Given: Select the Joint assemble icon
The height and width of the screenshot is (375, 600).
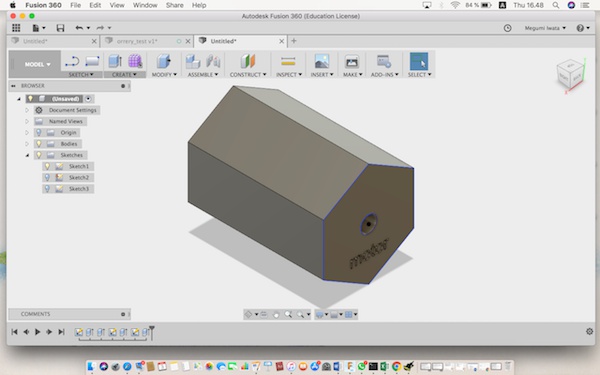Looking at the screenshot, I should click(x=213, y=61).
